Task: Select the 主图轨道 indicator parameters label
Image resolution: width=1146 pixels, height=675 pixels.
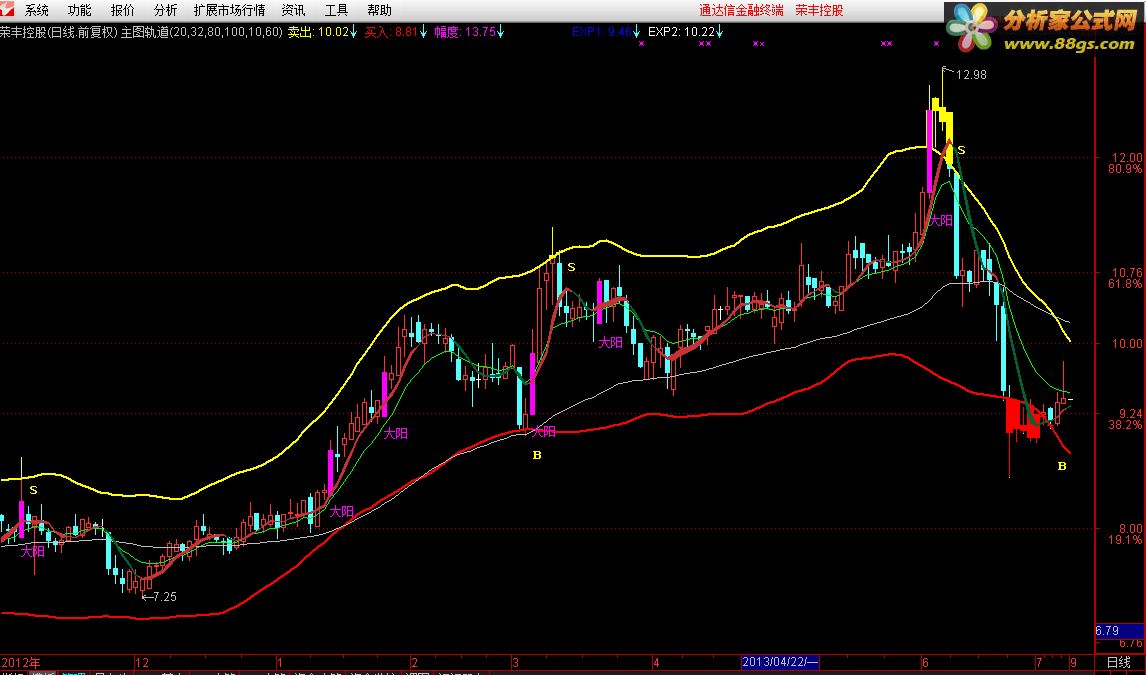Action: pos(202,32)
